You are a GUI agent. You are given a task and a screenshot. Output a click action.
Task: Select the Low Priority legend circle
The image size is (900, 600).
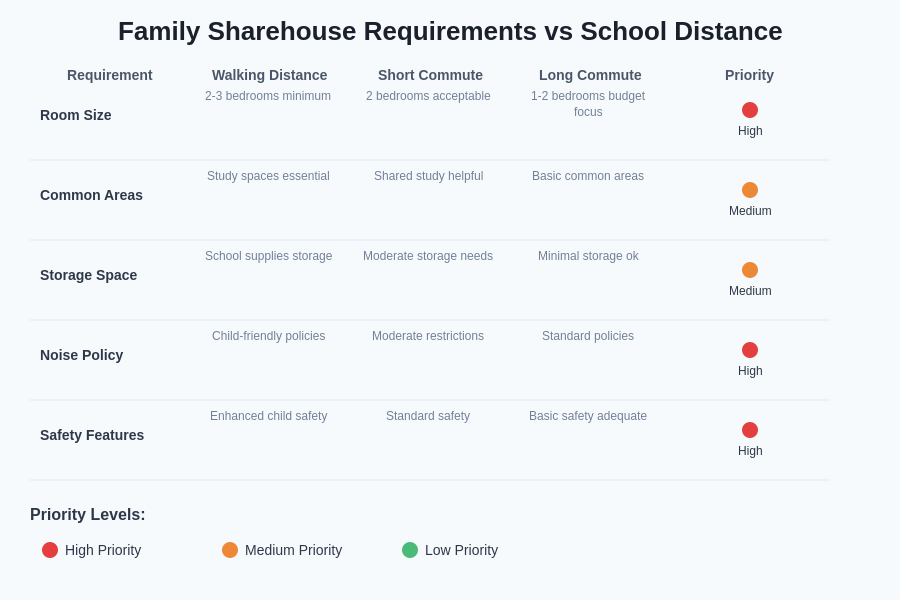tap(410, 550)
